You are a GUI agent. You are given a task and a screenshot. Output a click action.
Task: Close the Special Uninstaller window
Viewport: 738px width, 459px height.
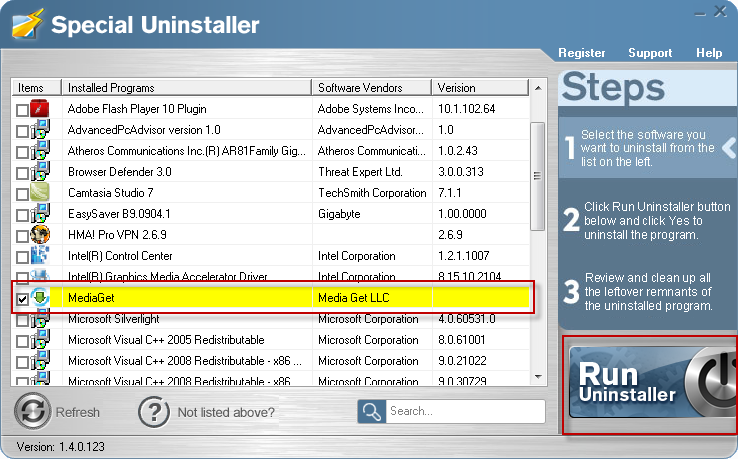click(x=720, y=11)
